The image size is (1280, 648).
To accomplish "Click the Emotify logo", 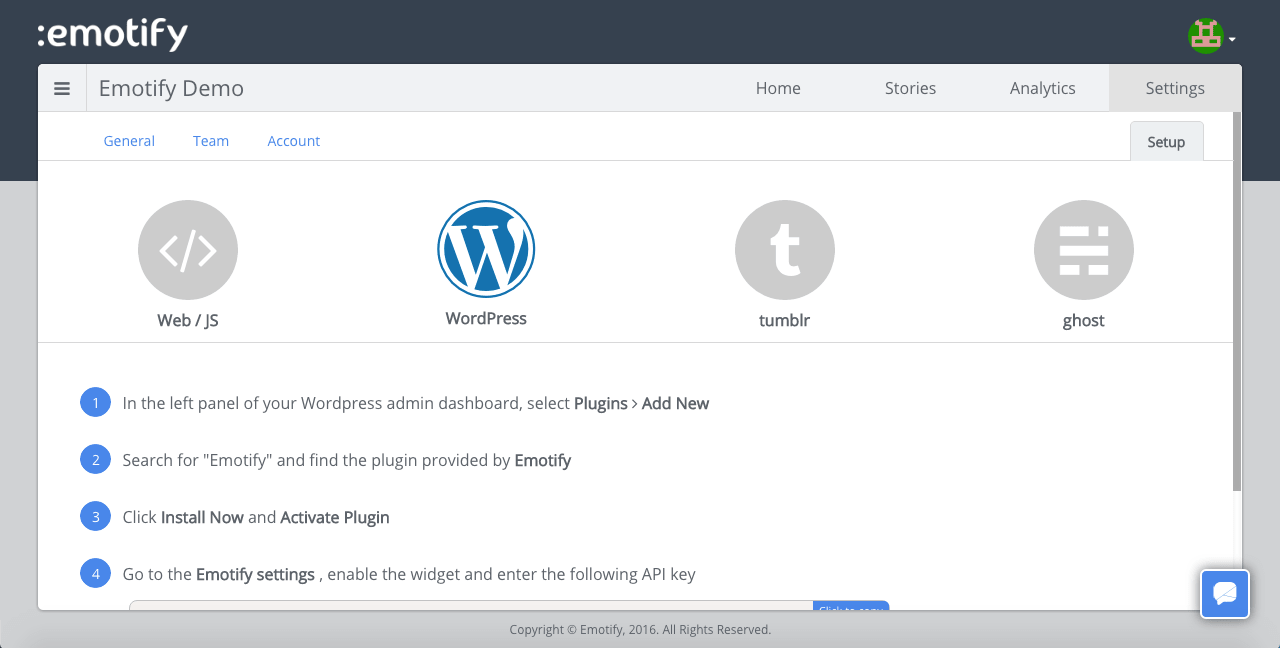I will [x=113, y=35].
